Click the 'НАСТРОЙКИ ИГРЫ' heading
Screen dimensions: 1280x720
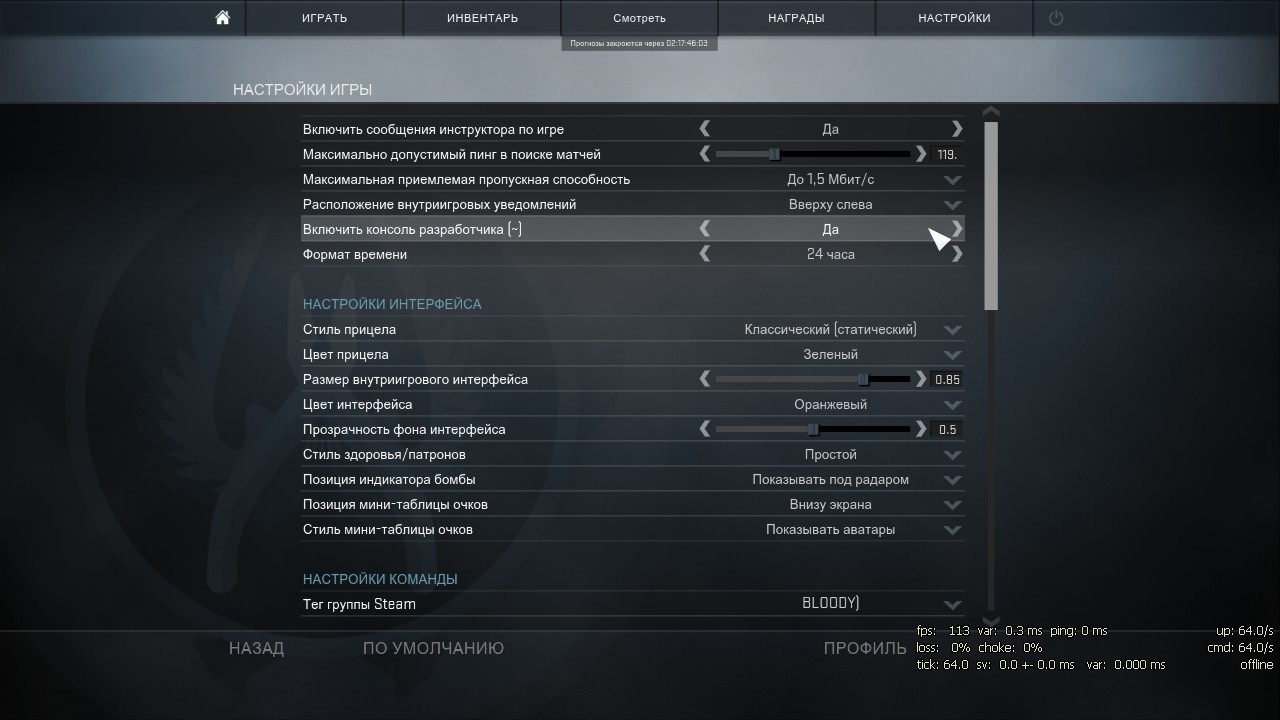302,90
